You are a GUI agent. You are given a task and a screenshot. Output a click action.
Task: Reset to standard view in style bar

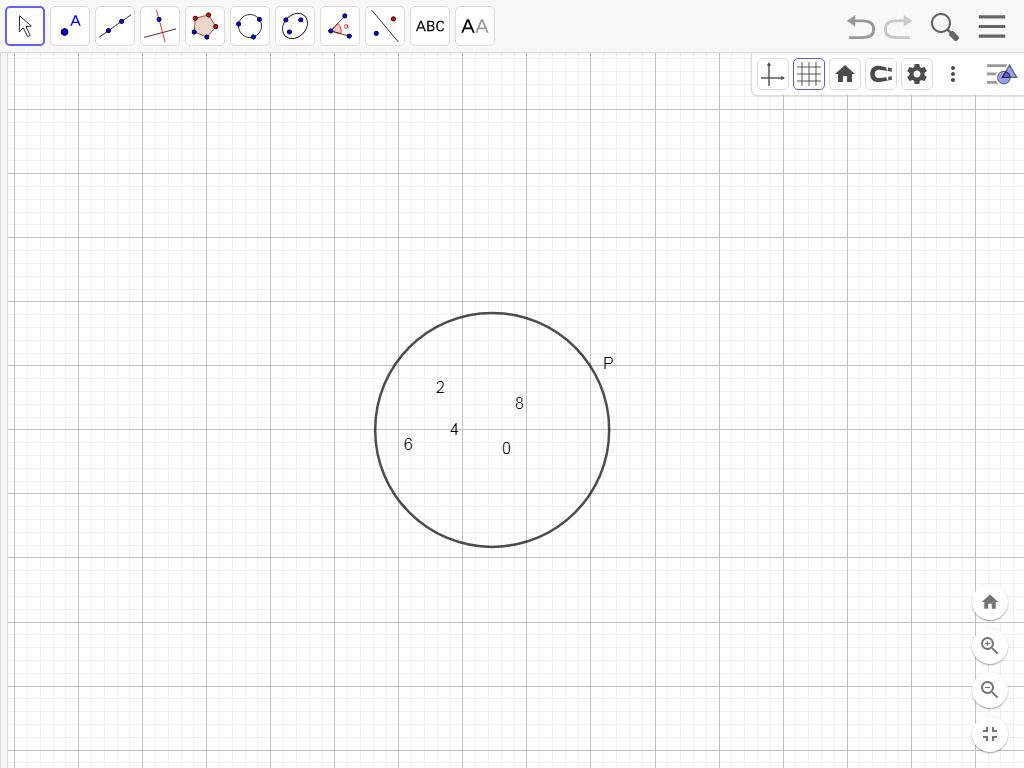tap(844, 74)
